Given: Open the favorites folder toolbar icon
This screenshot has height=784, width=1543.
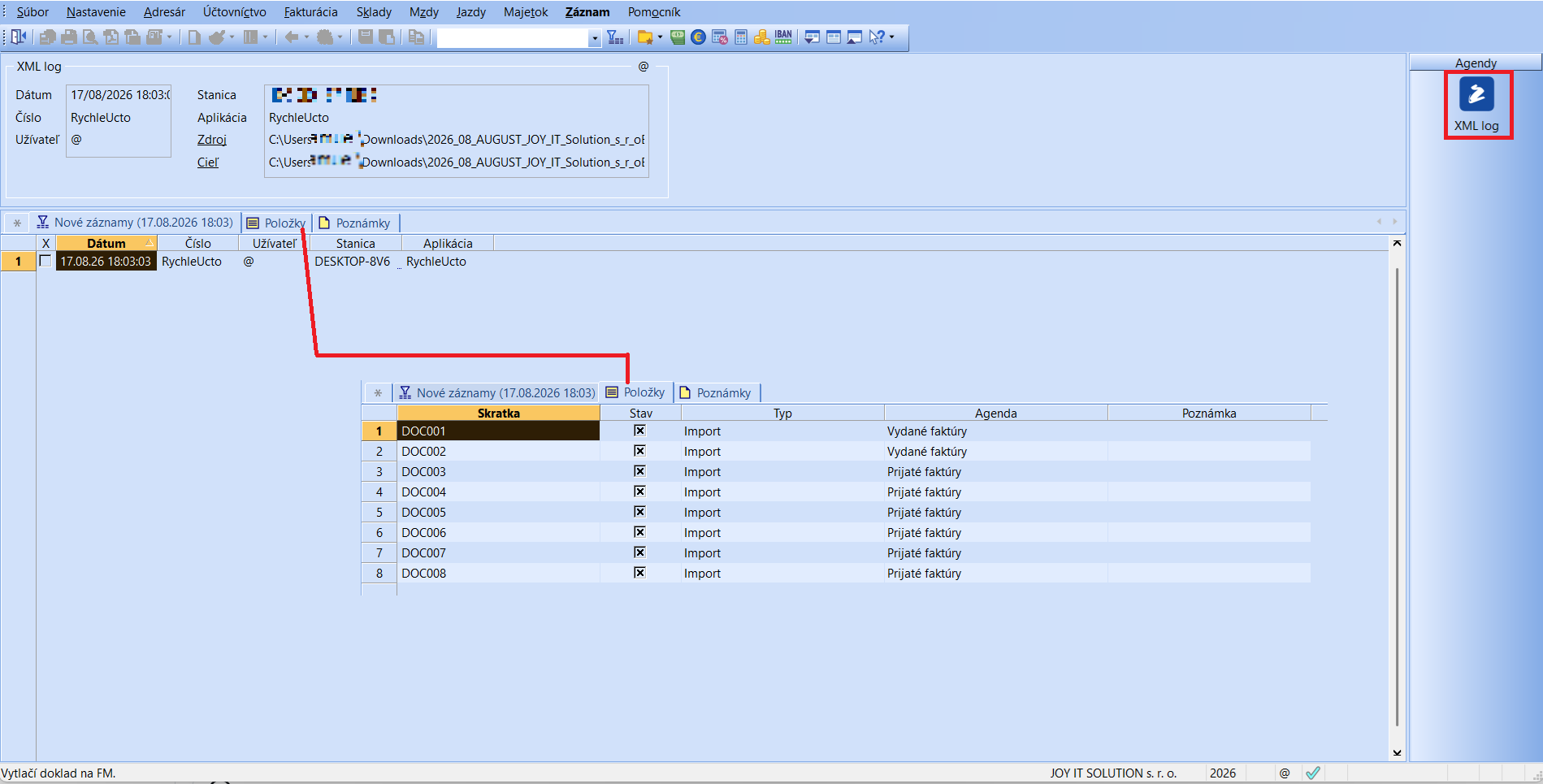Looking at the screenshot, I should click(x=646, y=37).
